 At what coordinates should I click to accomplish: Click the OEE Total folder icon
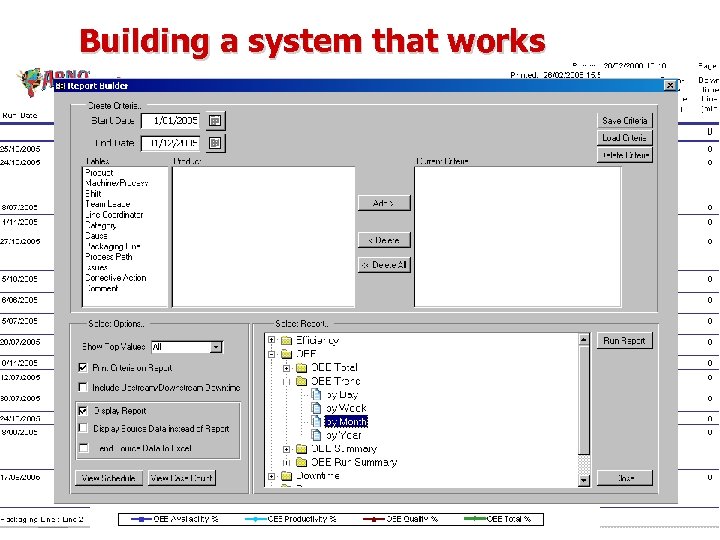click(302, 367)
